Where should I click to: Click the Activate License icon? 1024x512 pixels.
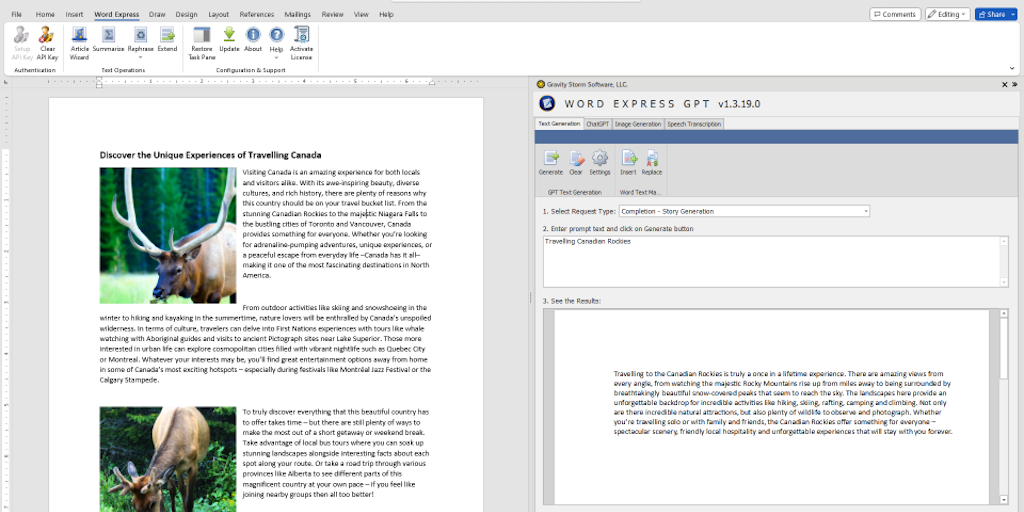[301, 37]
